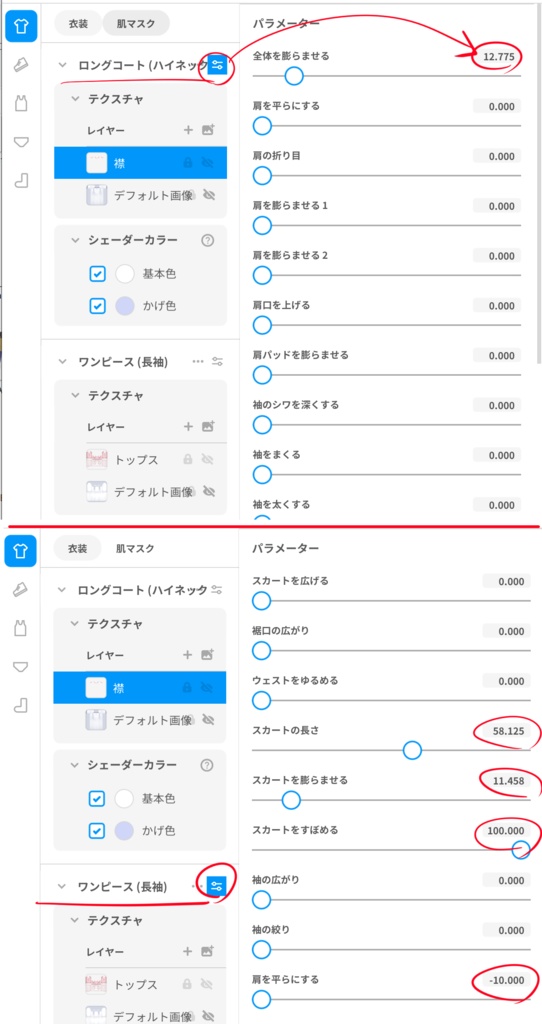Uncheck the かげ色 checkbox in upper capture
The width and height of the screenshot is (542, 1024).
(97, 306)
